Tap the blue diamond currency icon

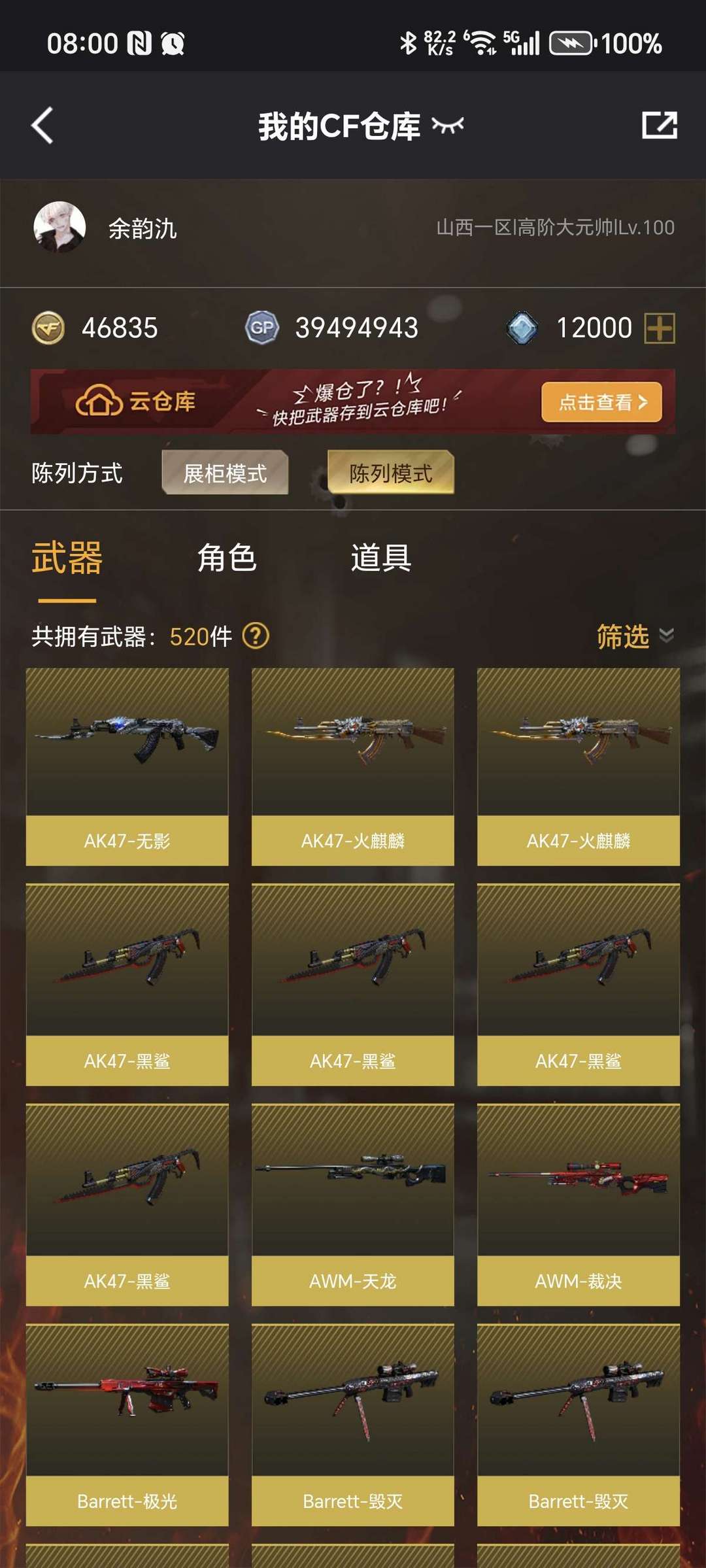click(522, 328)
